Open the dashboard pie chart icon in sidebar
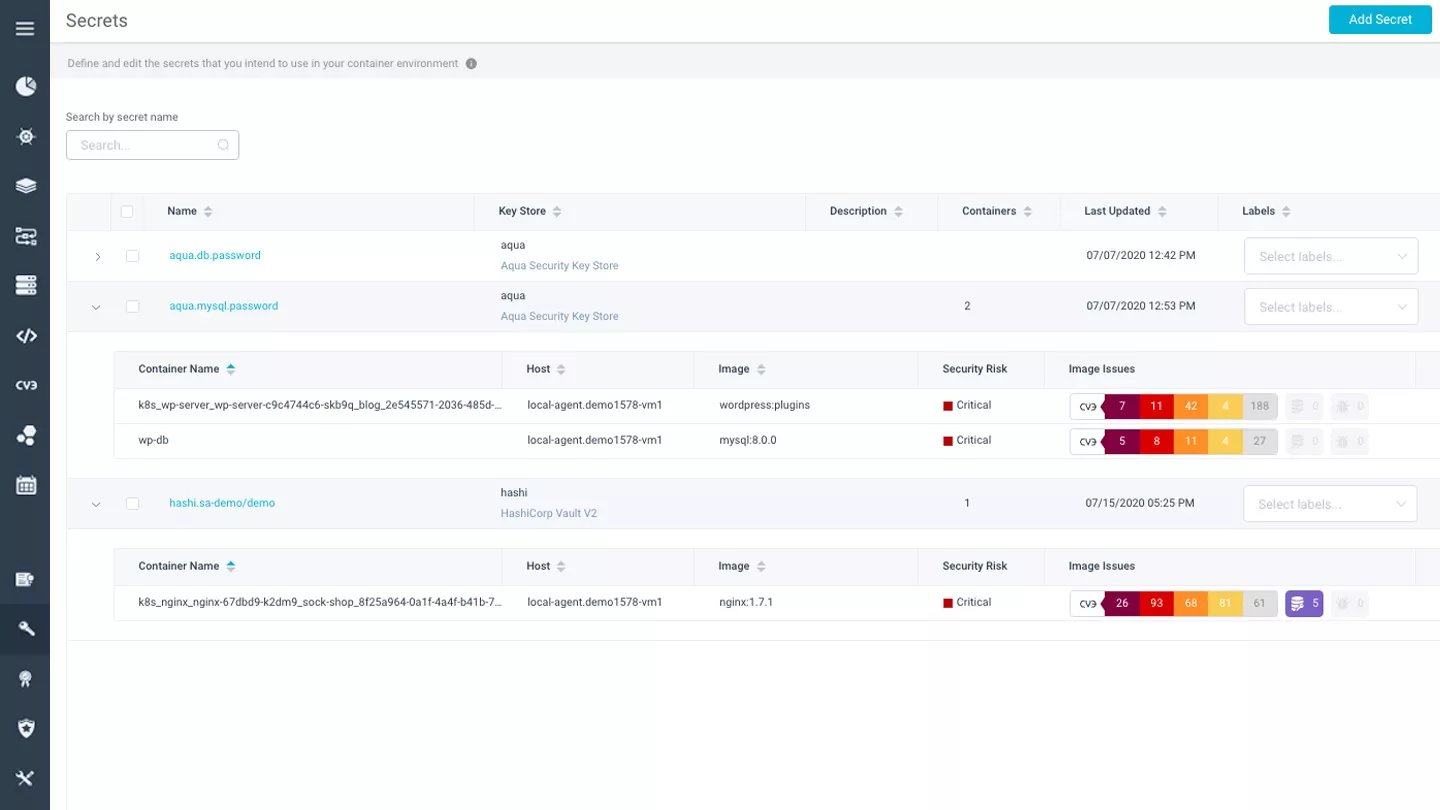Image resolution: width=1440 pixels, height=810 pixels. tap(26, 86)
